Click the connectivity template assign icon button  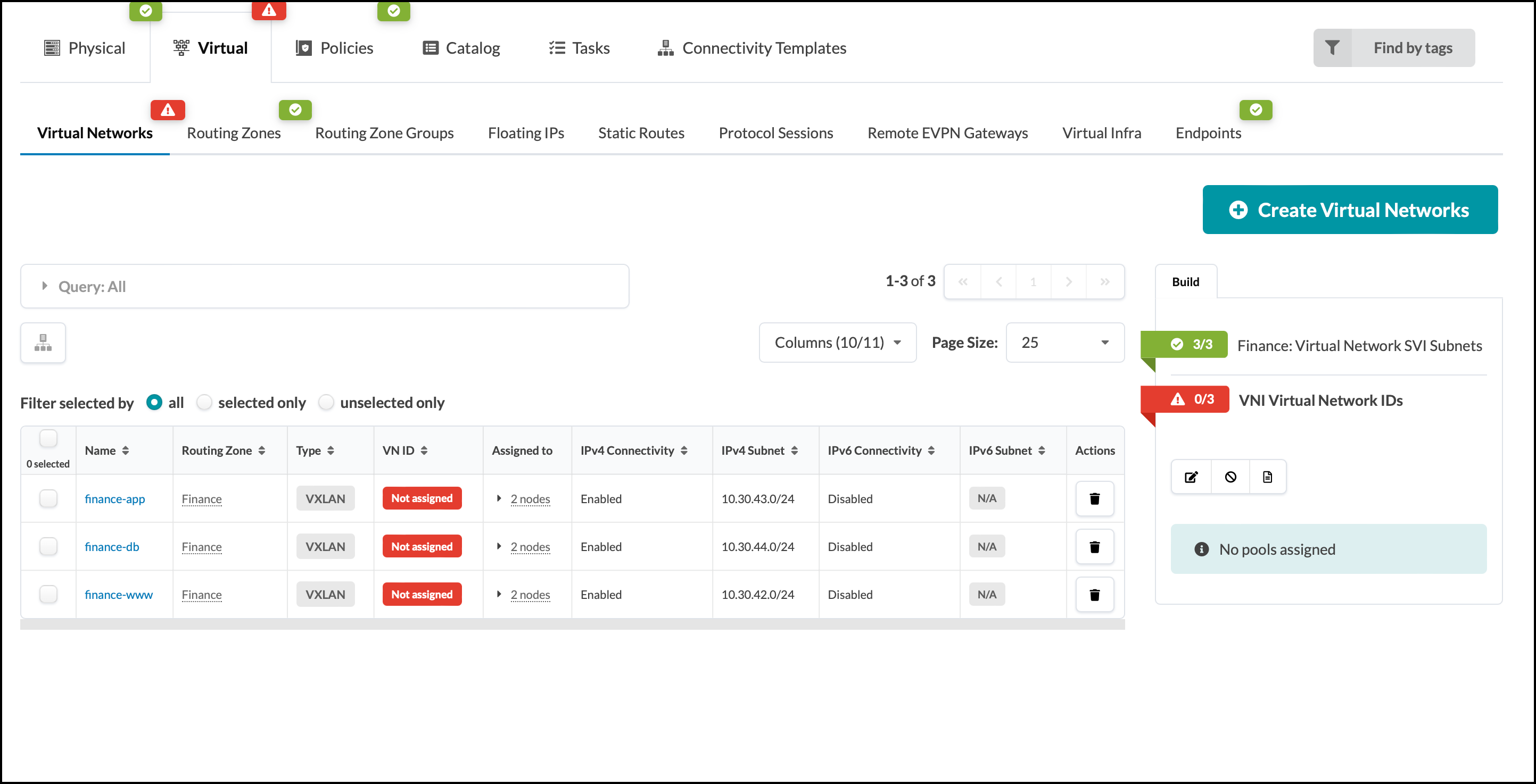click(x=43, y=343)
